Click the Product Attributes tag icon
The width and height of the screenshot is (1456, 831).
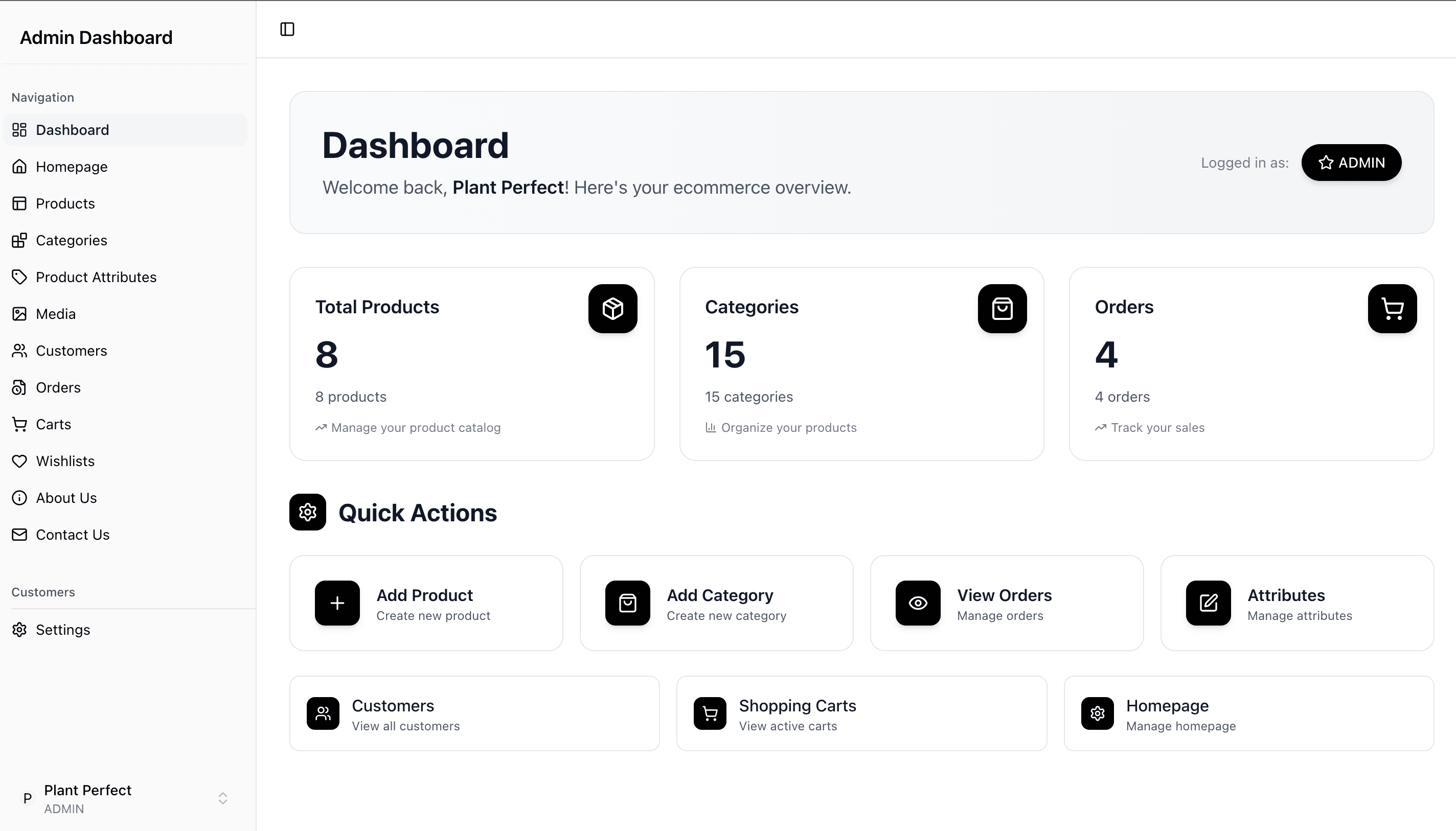click(x=19, y=277)
